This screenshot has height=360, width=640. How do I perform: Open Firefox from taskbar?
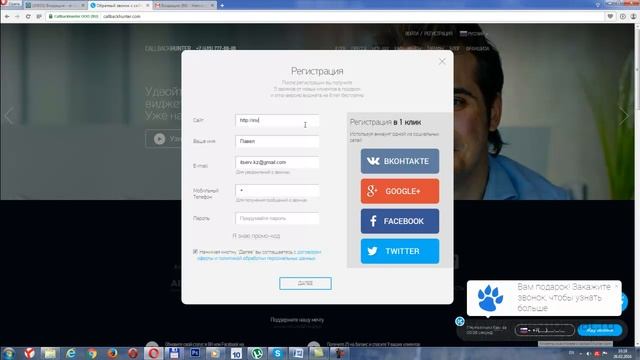pyautogui.click(x=112, y=353)
